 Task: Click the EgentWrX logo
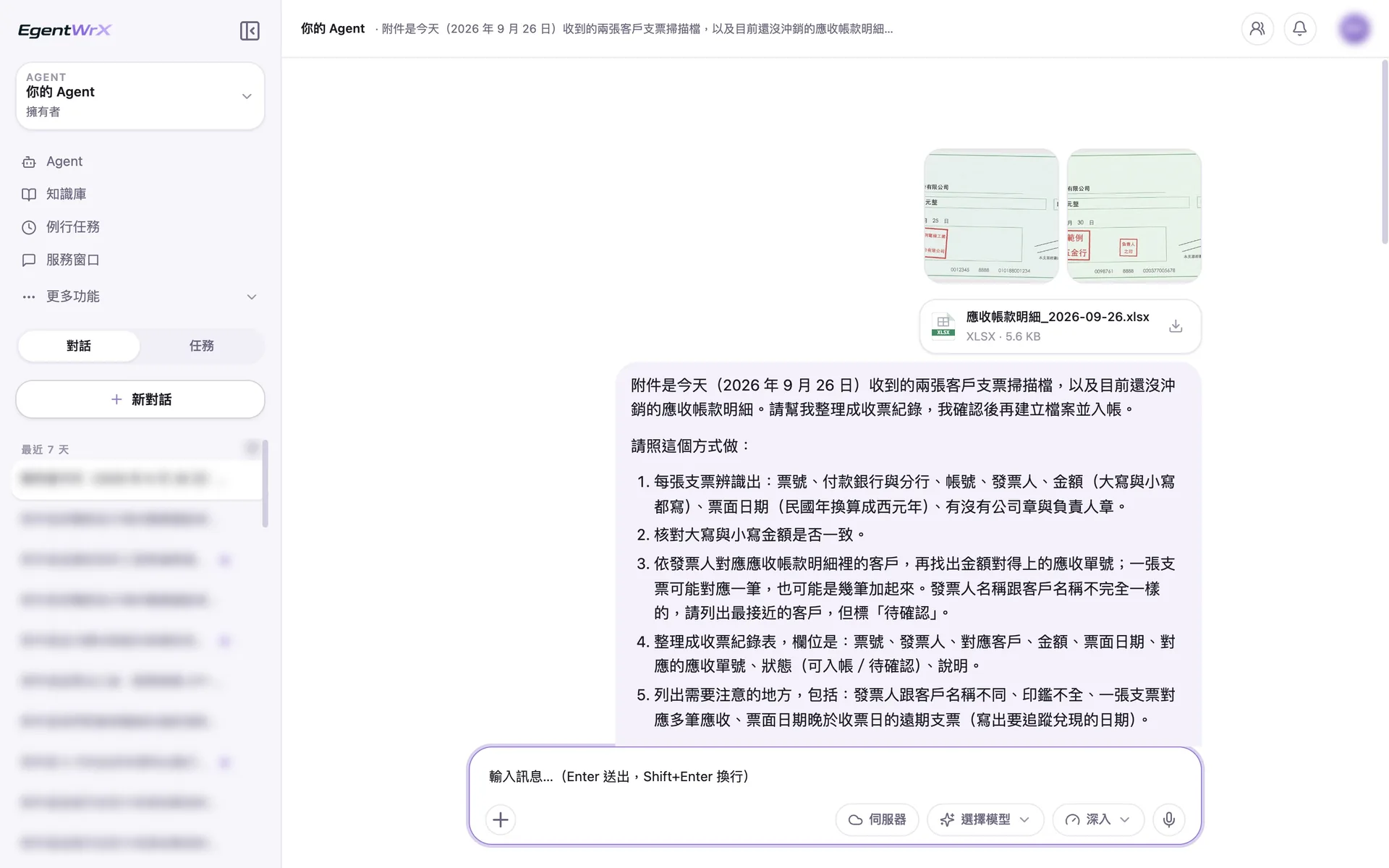tap(64, 30)
